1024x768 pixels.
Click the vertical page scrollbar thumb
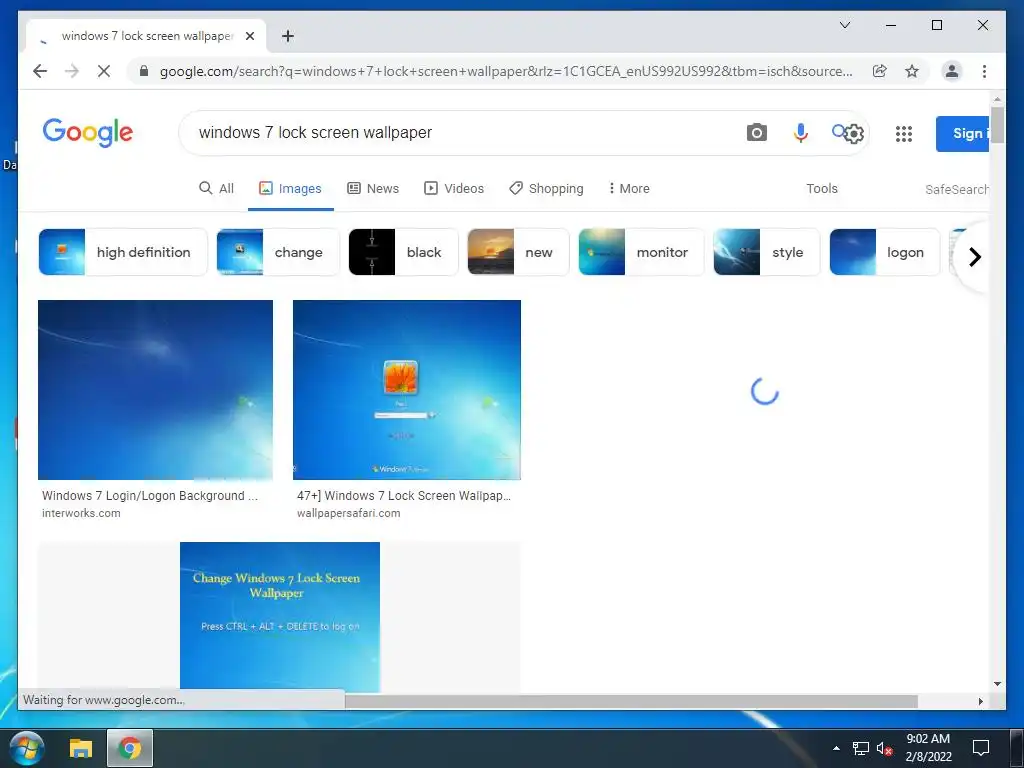[x=997, y=124]
